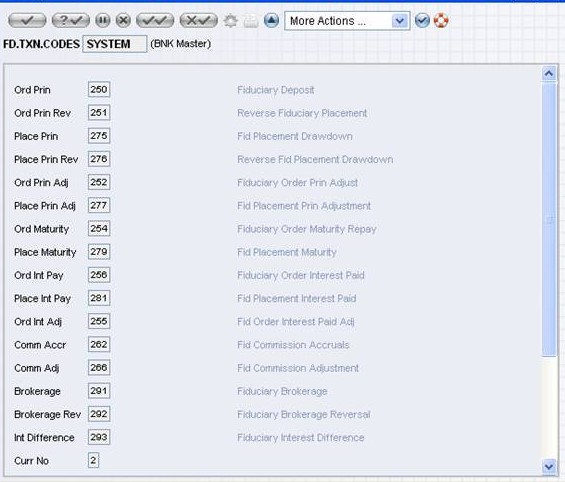Click the authorise (double checkmark) toolbar button
The width and height of the screenshot is (565, 482).
[x=155, y=21]
